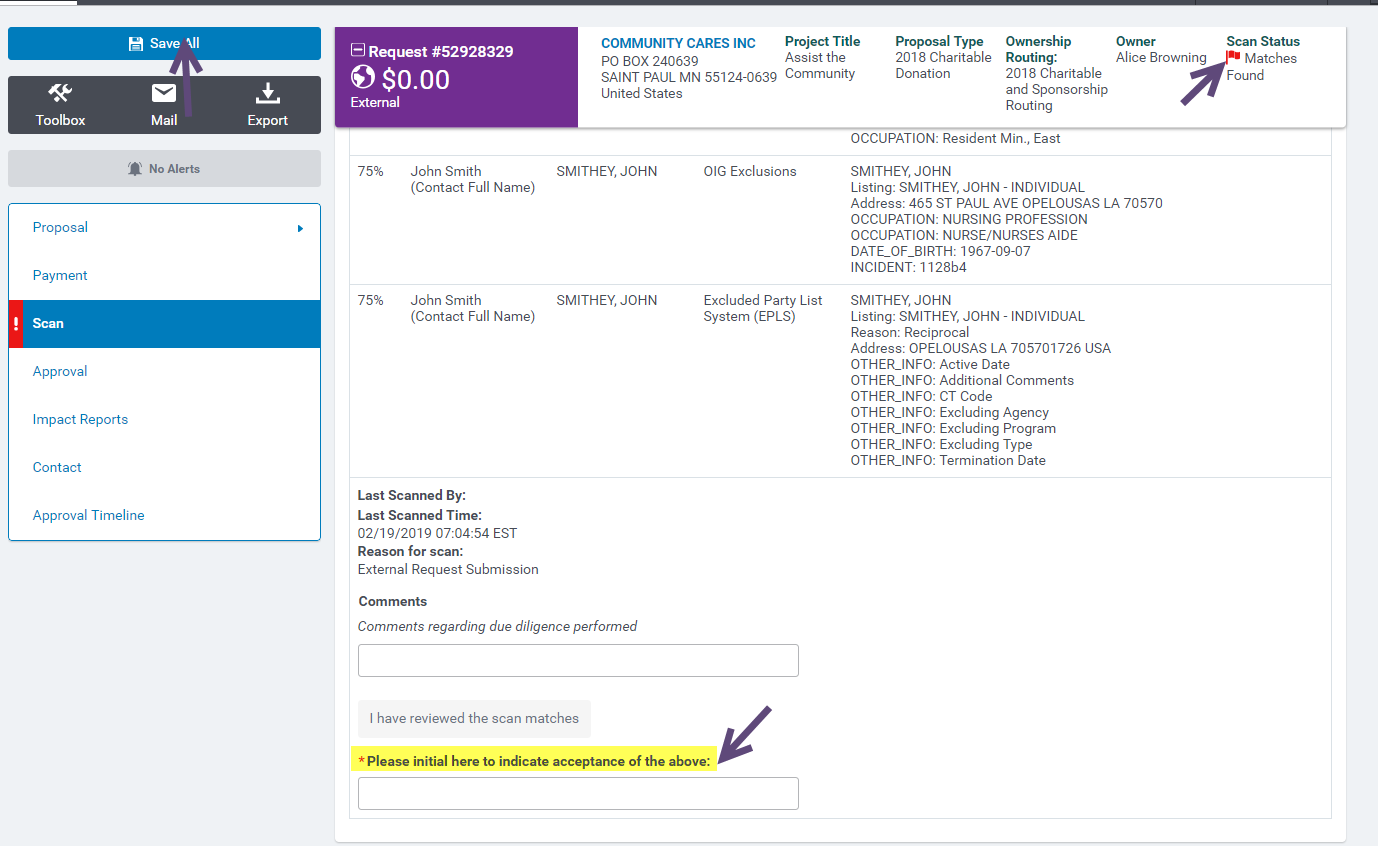Screen dimensions: 1378x846
Task: Open the Mail envelope icon
Action: click(x=164, y=94)
